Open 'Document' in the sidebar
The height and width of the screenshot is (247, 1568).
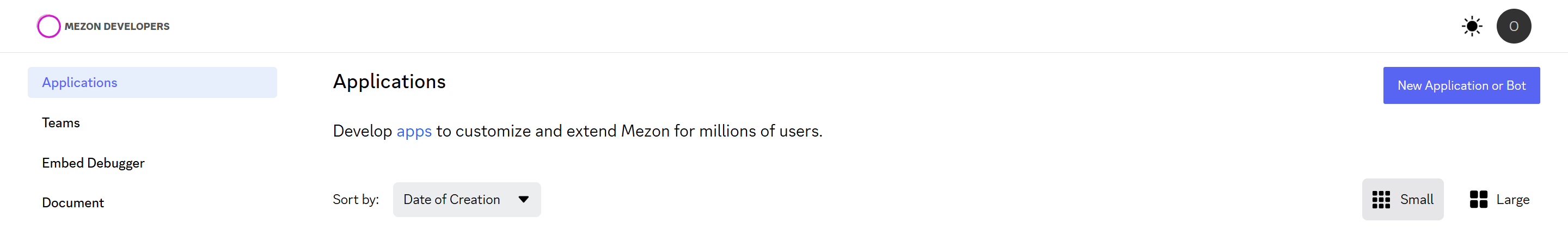coord(73,203)
